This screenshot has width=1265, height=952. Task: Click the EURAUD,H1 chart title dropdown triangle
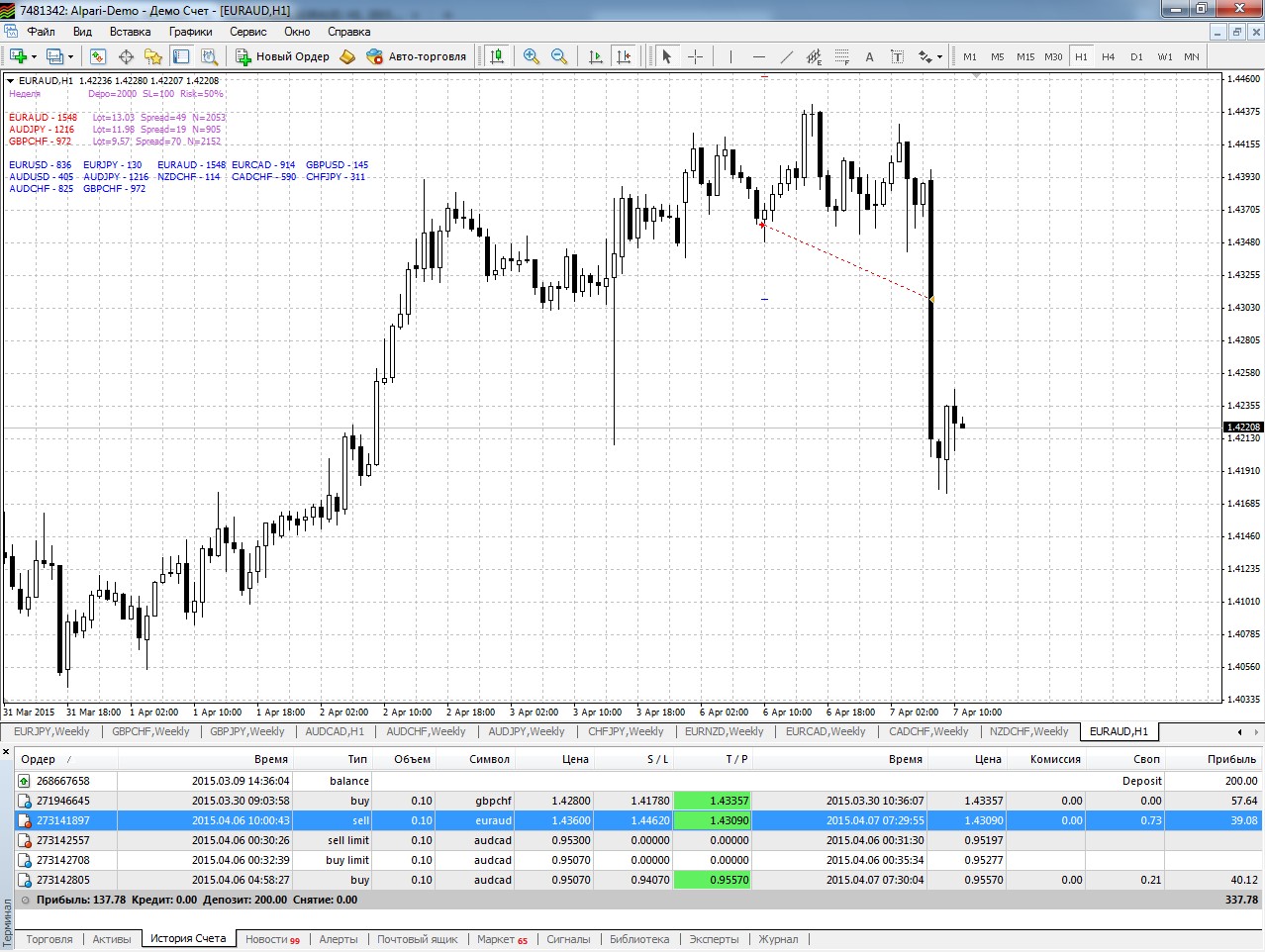coord(10,81)
